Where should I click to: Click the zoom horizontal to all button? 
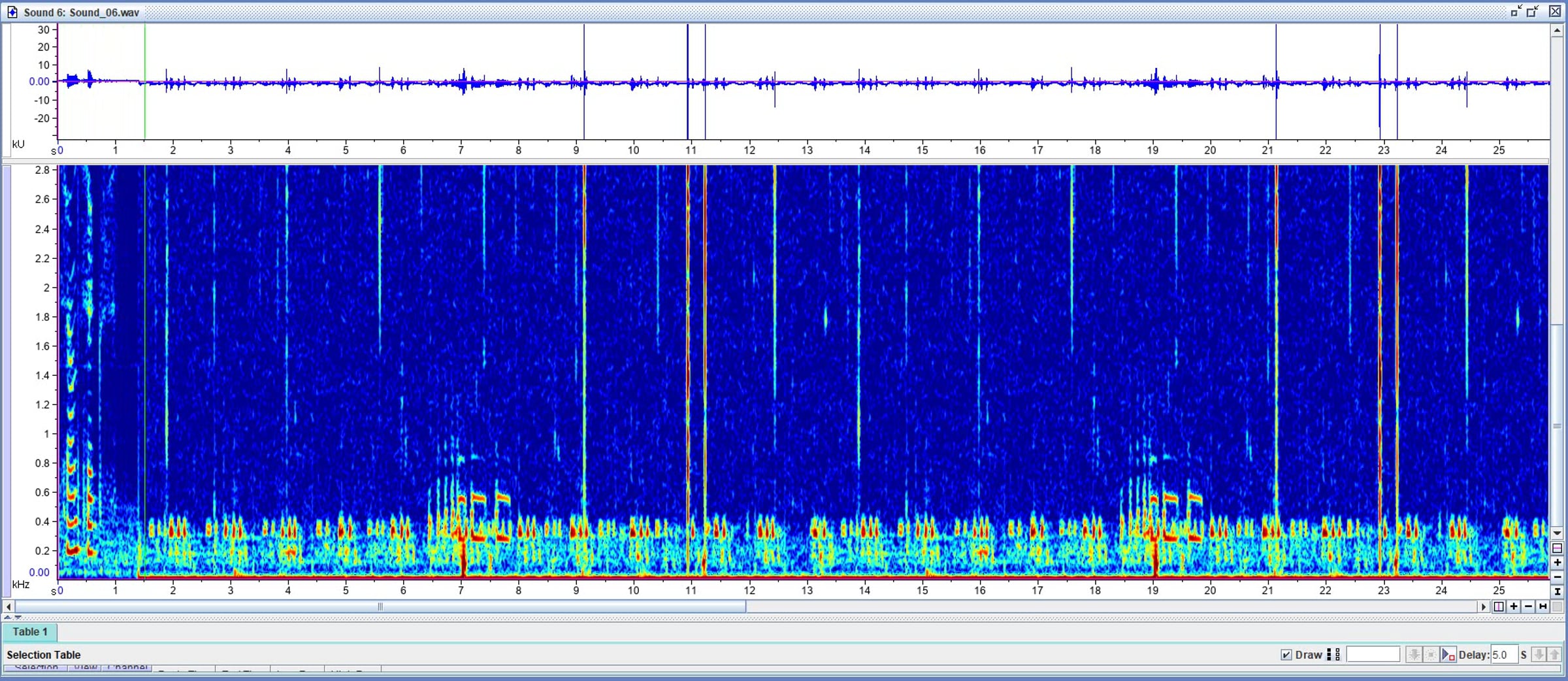1543,606
